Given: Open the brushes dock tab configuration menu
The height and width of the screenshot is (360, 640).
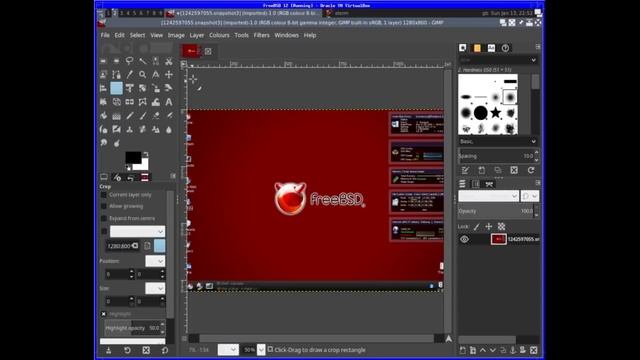Looking at the screenshot, I should tap(538, 47).
